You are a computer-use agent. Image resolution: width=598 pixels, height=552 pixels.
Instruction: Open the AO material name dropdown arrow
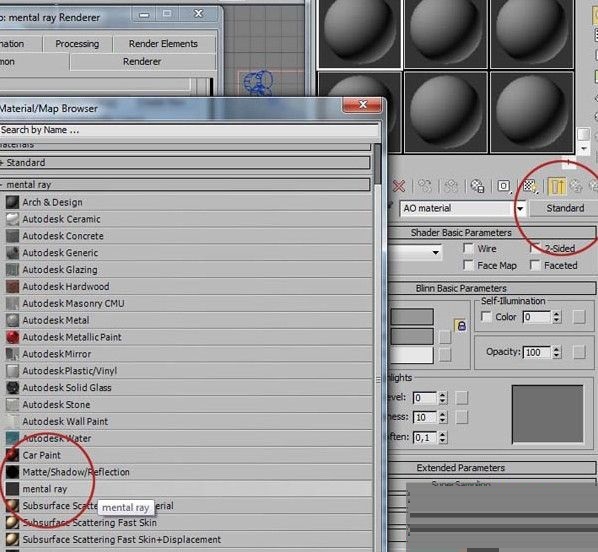coord(520,208)
